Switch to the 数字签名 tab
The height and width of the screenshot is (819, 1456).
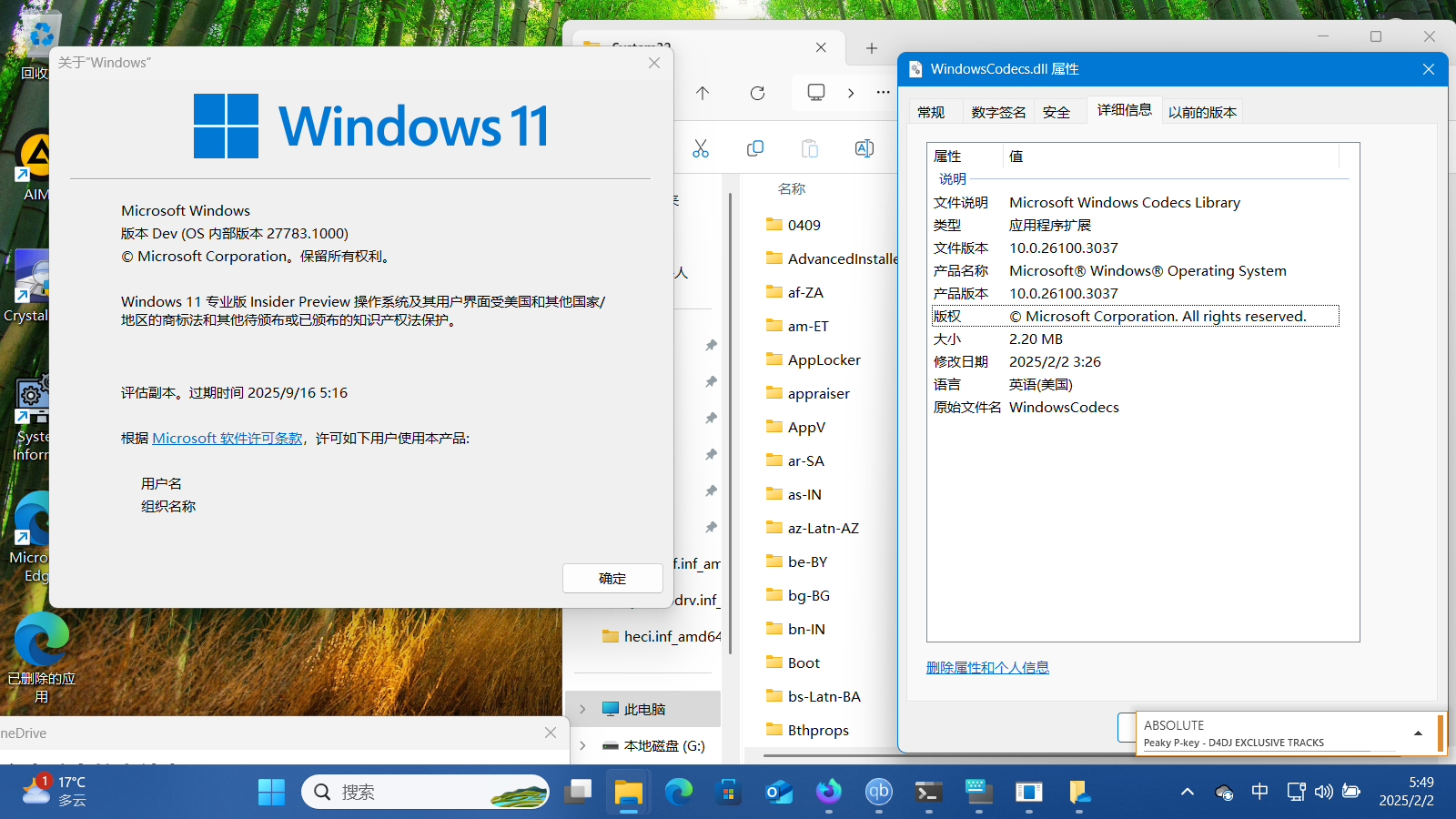click(x=998, y=112)
